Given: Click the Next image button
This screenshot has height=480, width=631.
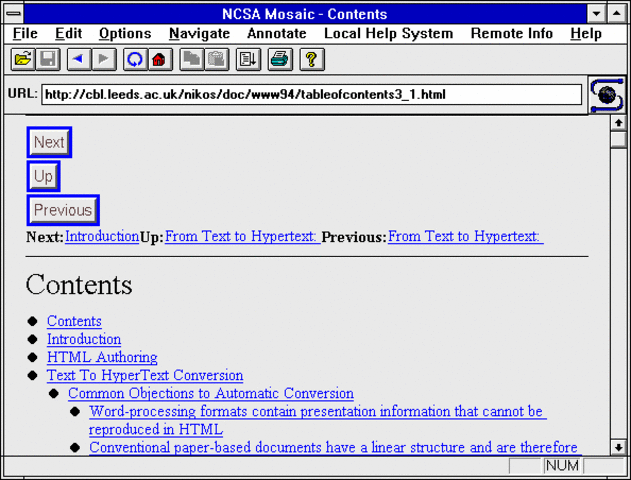Looking at the screenshot, I should point(49,142).
